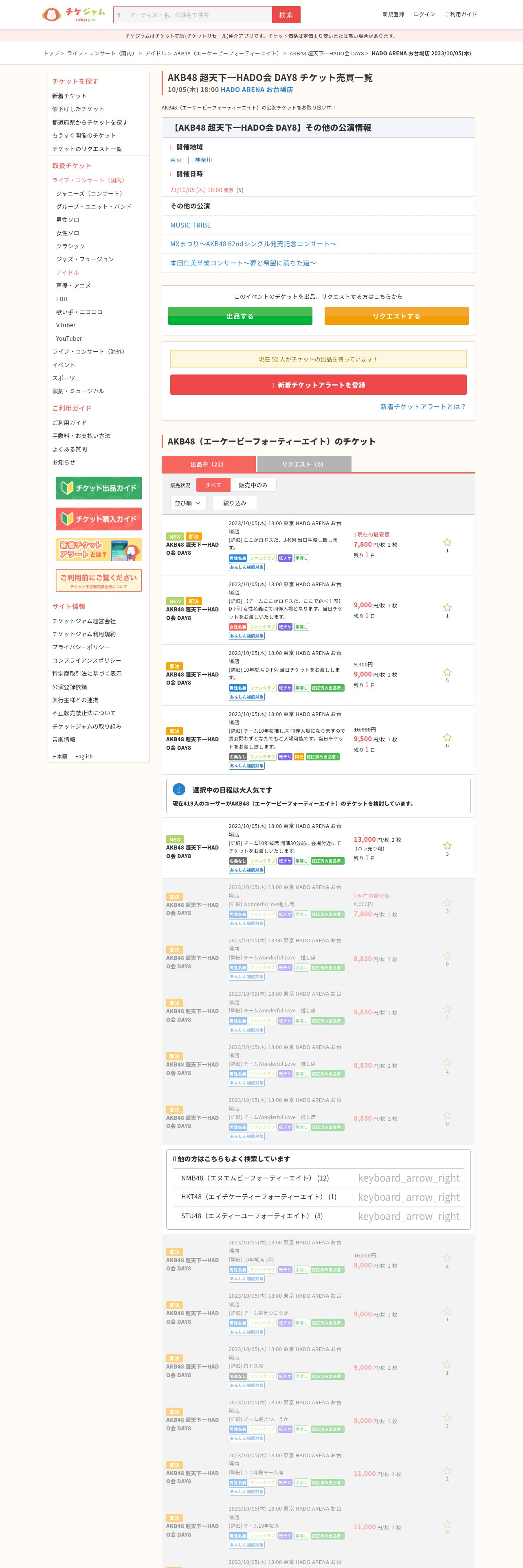The width and height of the screenshot is (523, 1568).
Task: Open the チケット出品ガイド banner
Action: click(99, 488)
